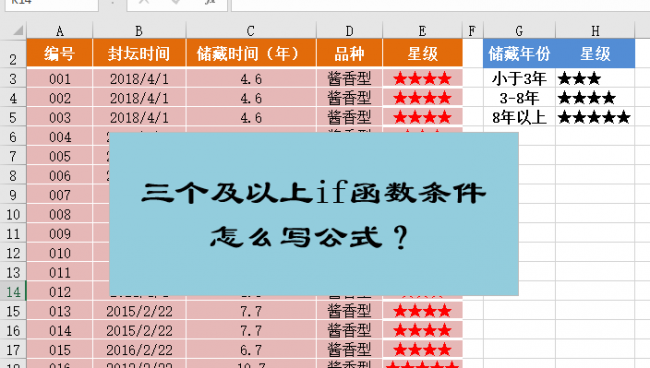Image resolution: width=650 pixels, height=368 pixels.
Task: Click three black stars cell in column H
Action: click(595, 79)
